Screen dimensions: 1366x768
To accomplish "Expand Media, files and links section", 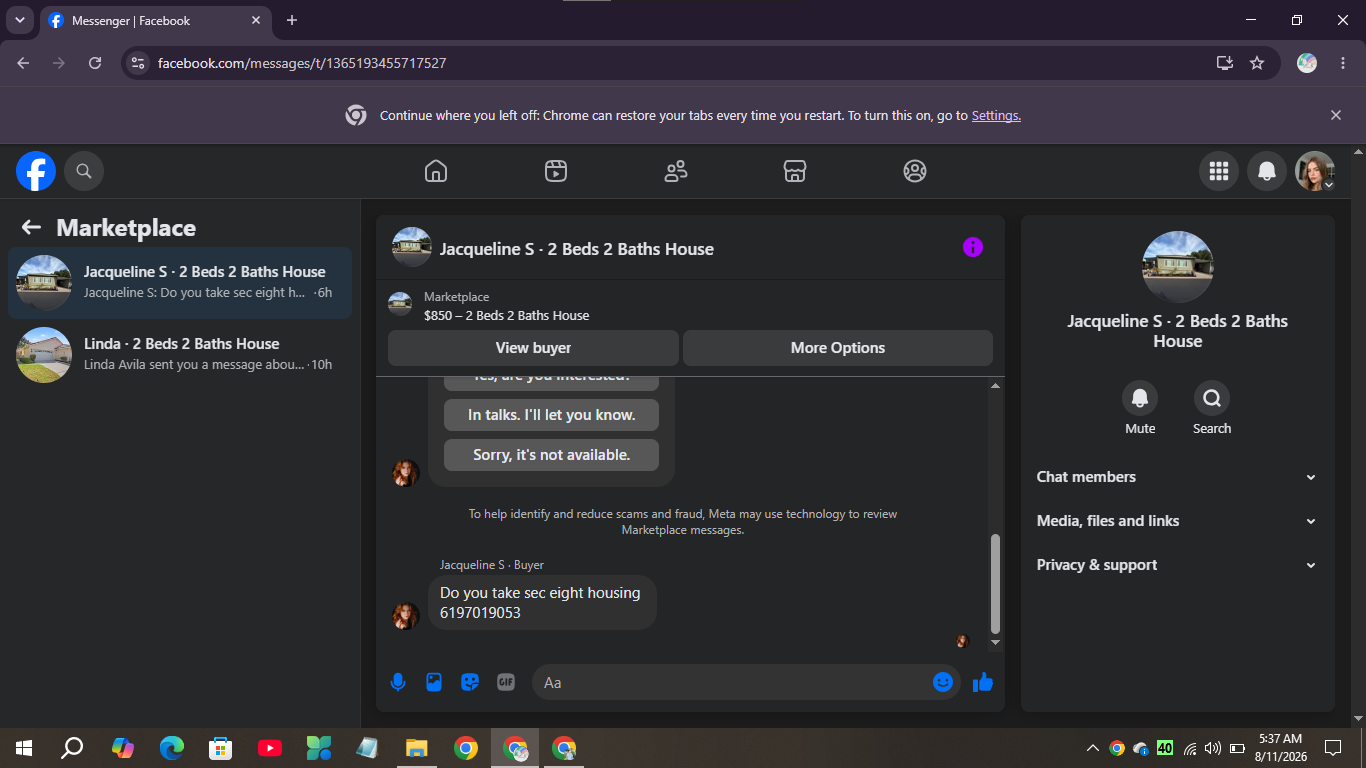I will pyautogui.click(x=1177, y=521).
